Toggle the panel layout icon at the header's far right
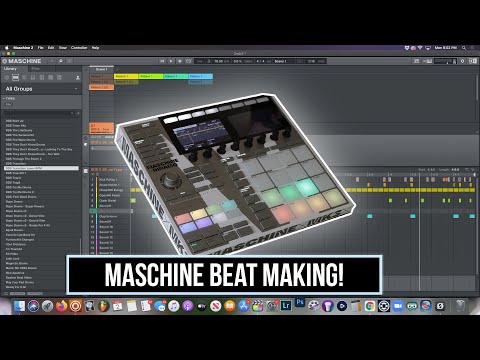This screenshot has height=360, width=480. pos(473,61)
